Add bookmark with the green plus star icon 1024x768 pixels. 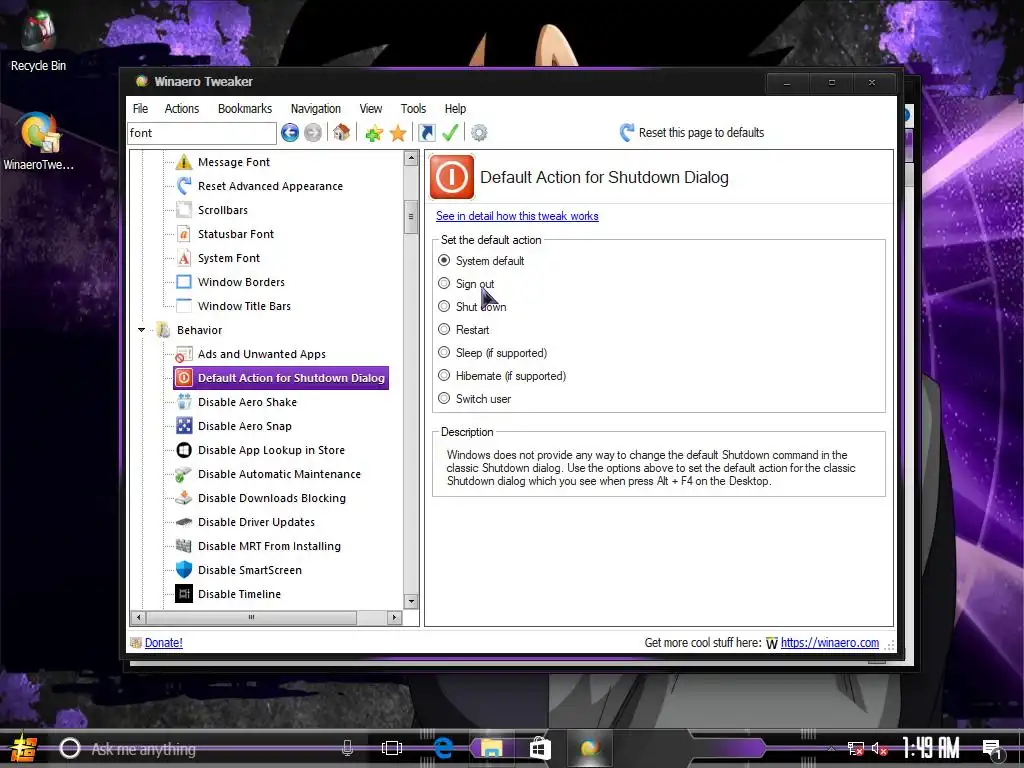pyautogui.click(x=374, y=133)
